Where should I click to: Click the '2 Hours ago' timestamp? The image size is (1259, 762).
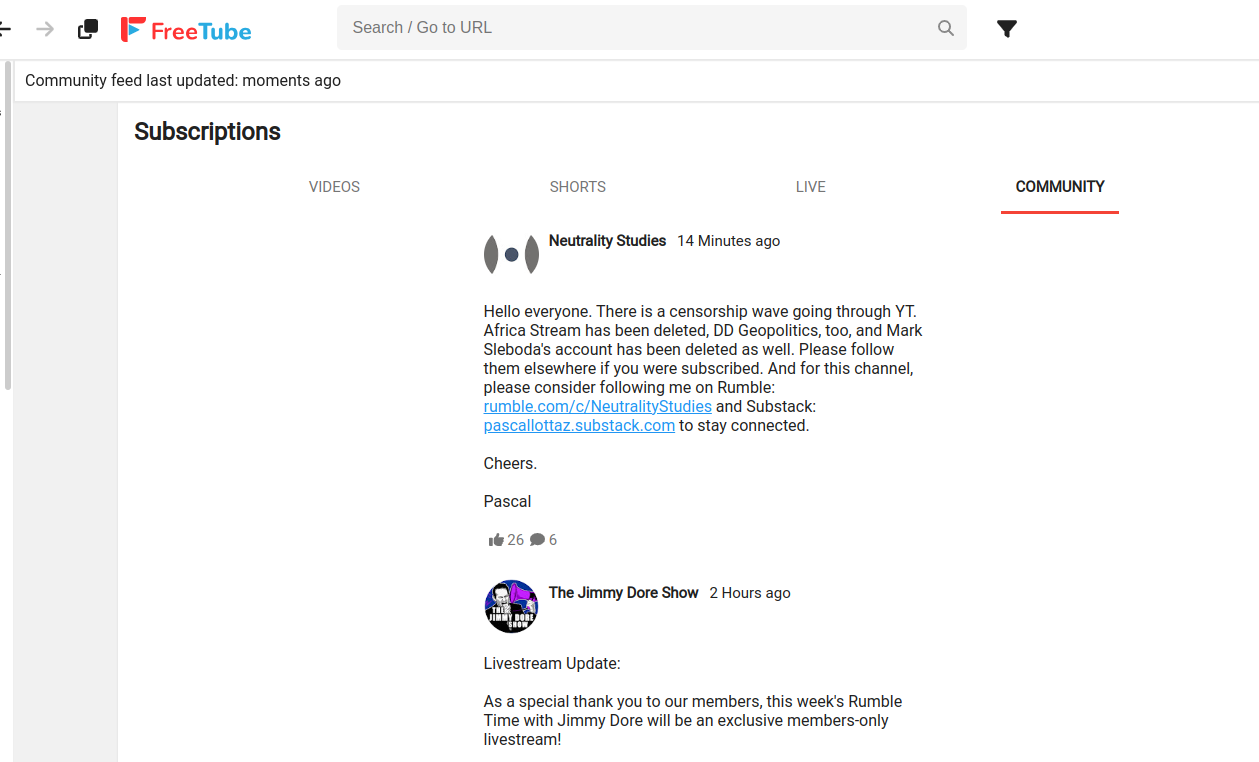[x=750, y=593]
